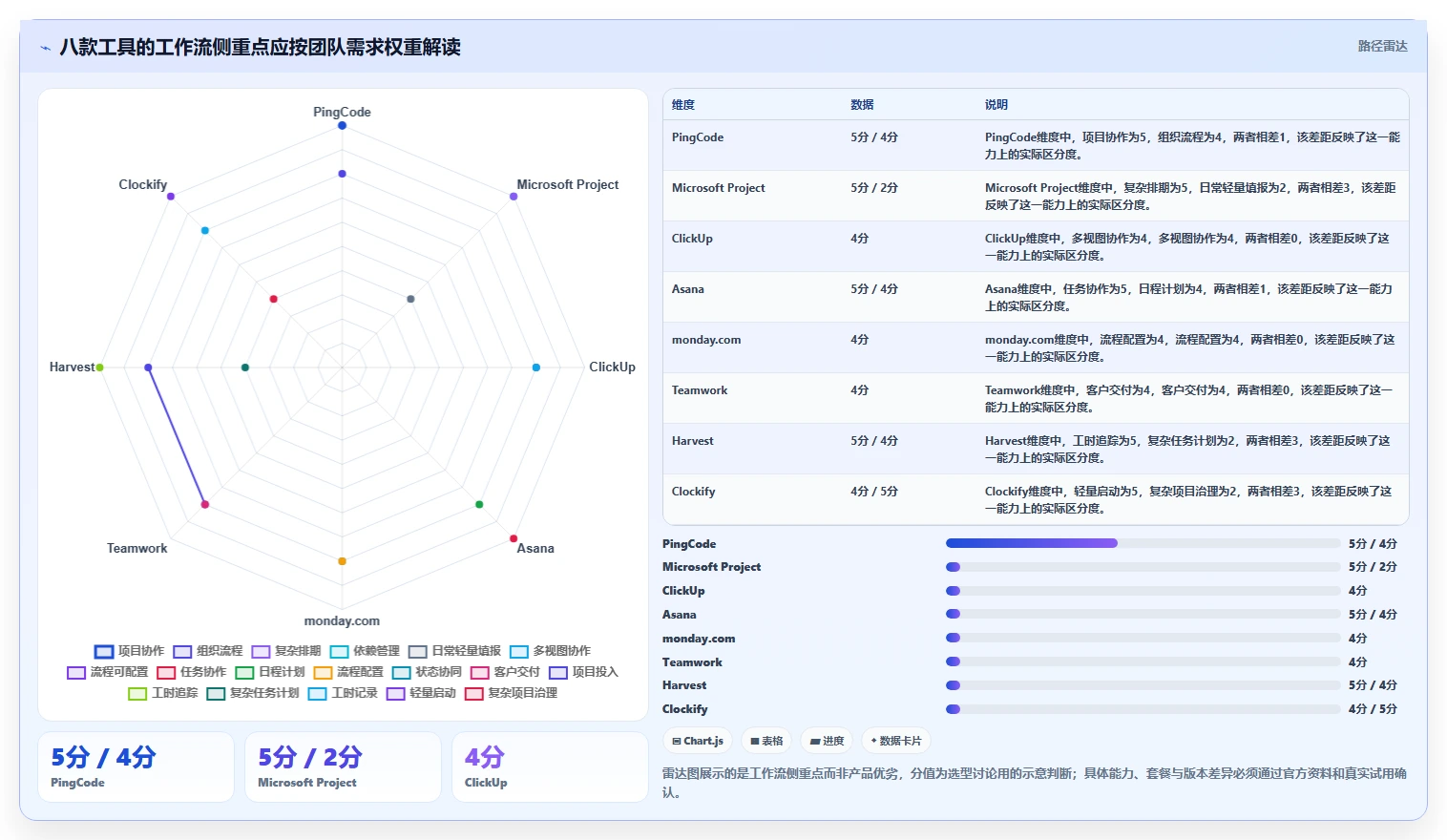Click the red outer point near Asana
This screenshot has width=1447, height=840.
click(514, 538)
